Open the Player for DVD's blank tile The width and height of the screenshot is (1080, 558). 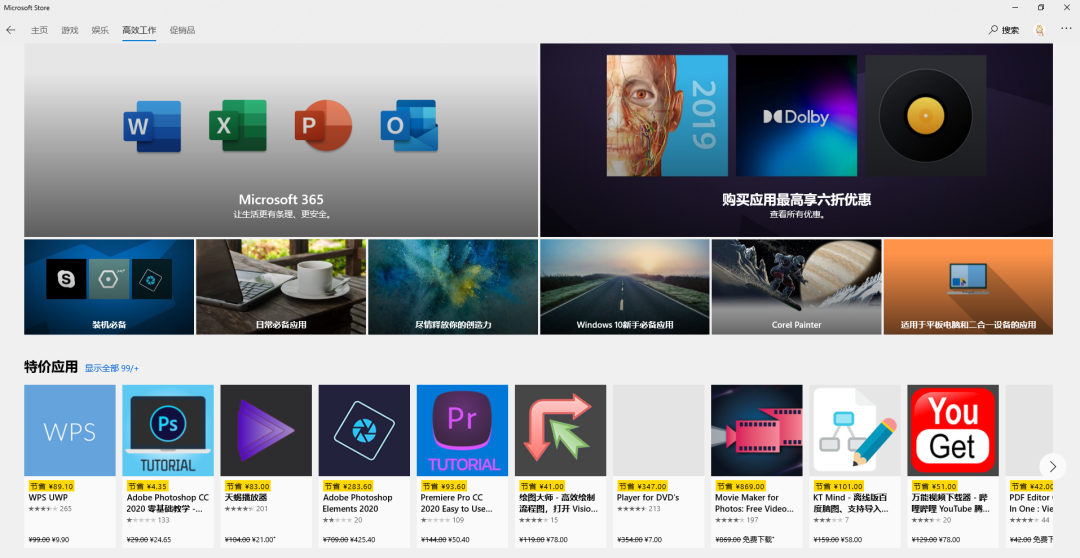click(x=658, y=431)
